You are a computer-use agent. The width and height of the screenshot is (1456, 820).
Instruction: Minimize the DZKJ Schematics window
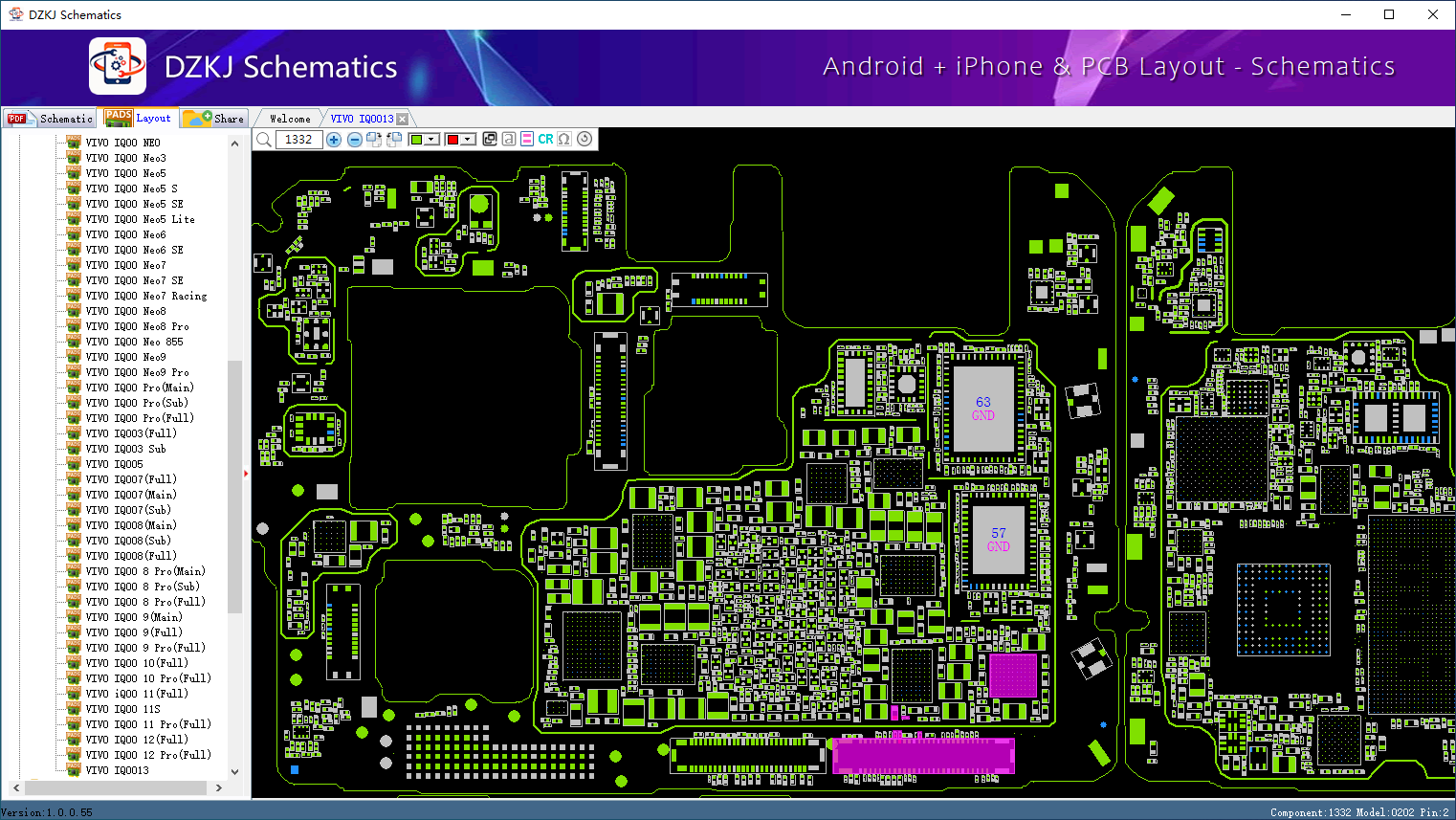[1346, 14]
